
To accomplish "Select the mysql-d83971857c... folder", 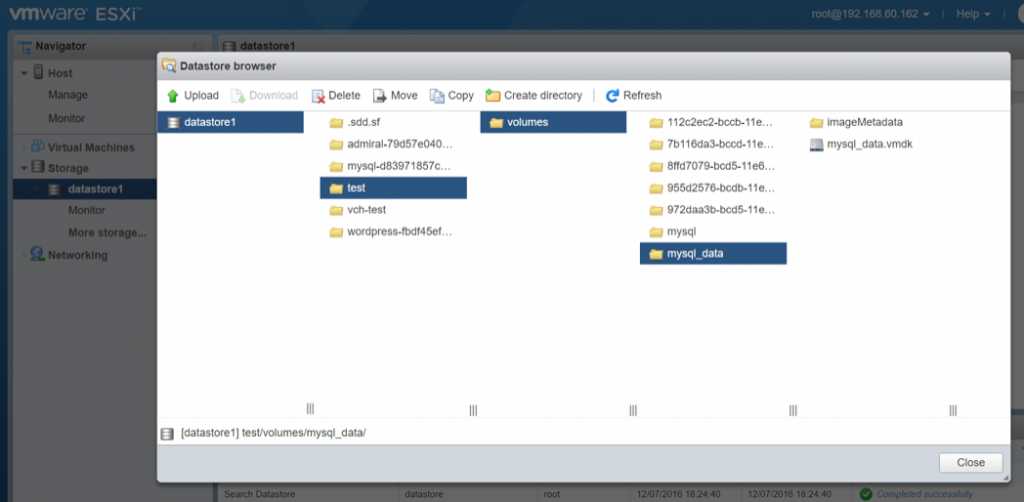I will (393, 166).
